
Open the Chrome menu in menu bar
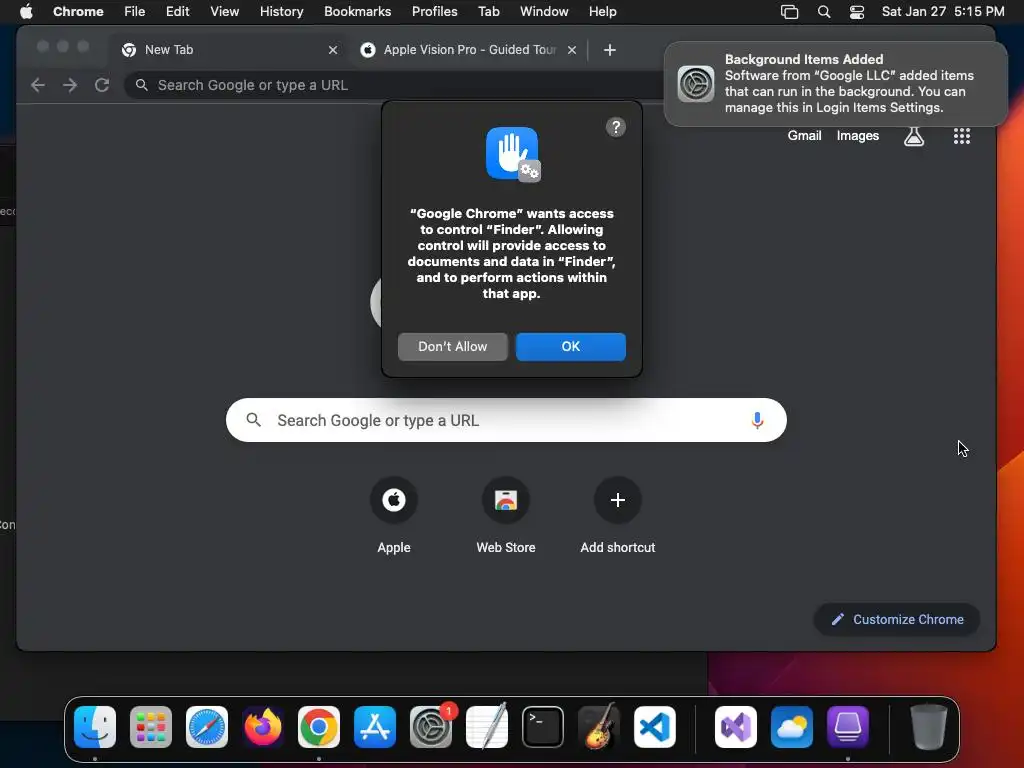78,11
